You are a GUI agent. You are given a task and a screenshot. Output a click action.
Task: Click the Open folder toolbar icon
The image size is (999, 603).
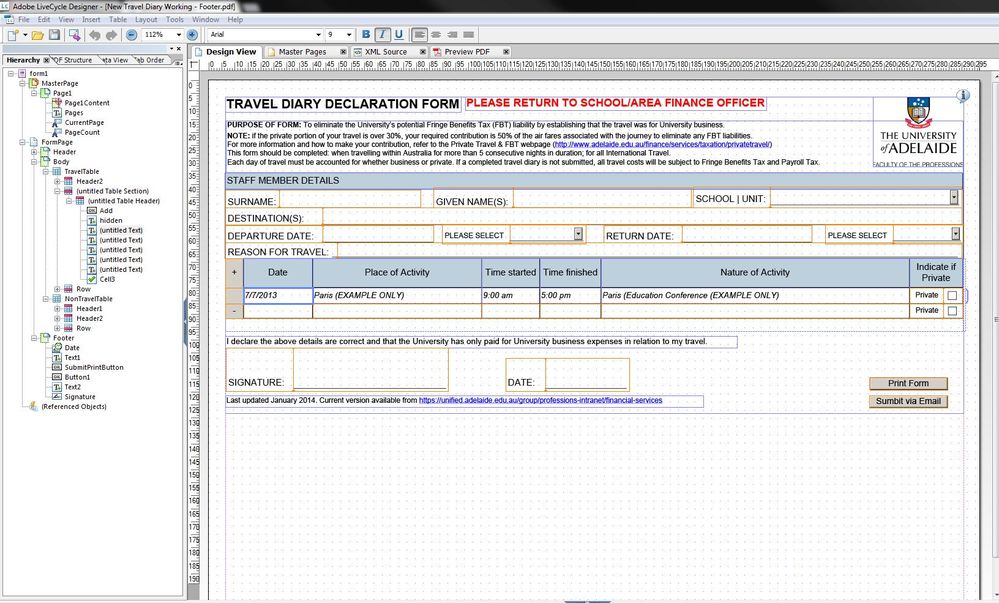37,35
